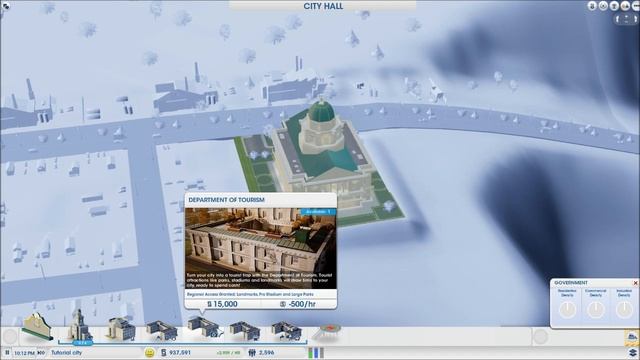Click the second round icon in top-right row
The height and width of the screenshot is (360, 640).
click(x=603, y=6)
